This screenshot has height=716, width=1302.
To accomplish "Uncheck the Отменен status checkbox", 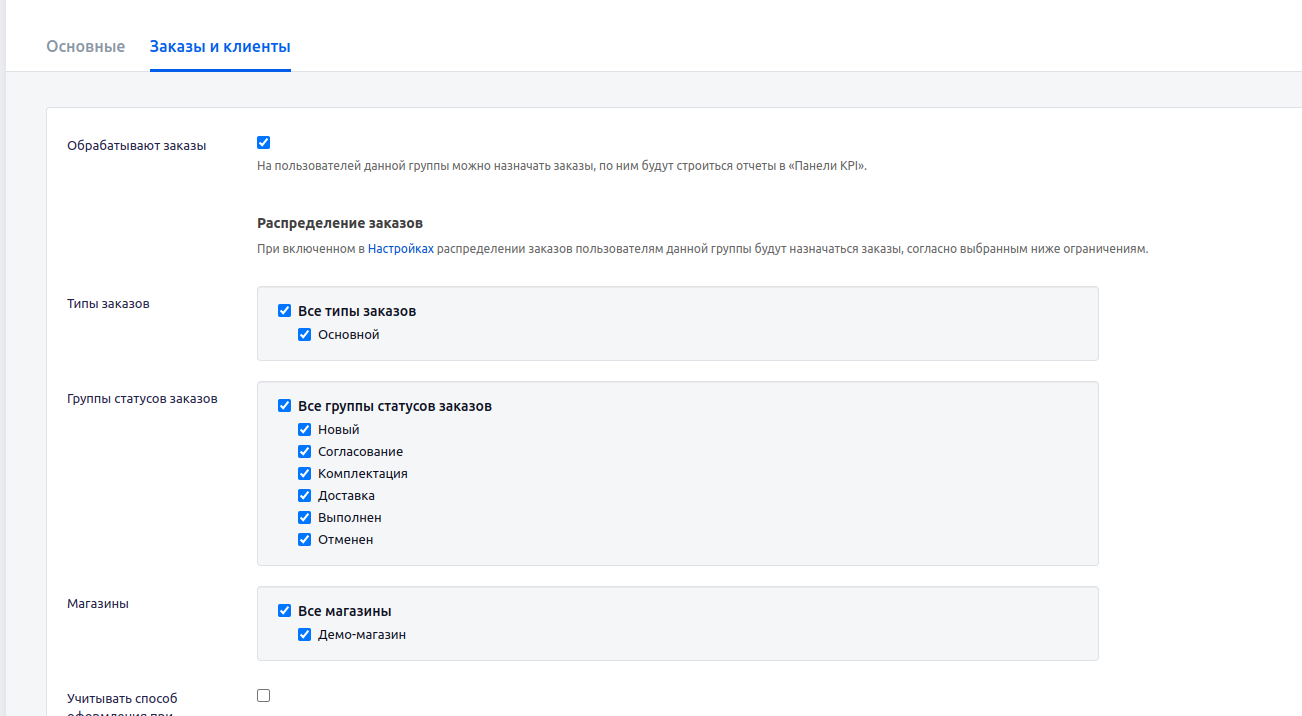I will (305, 540).
